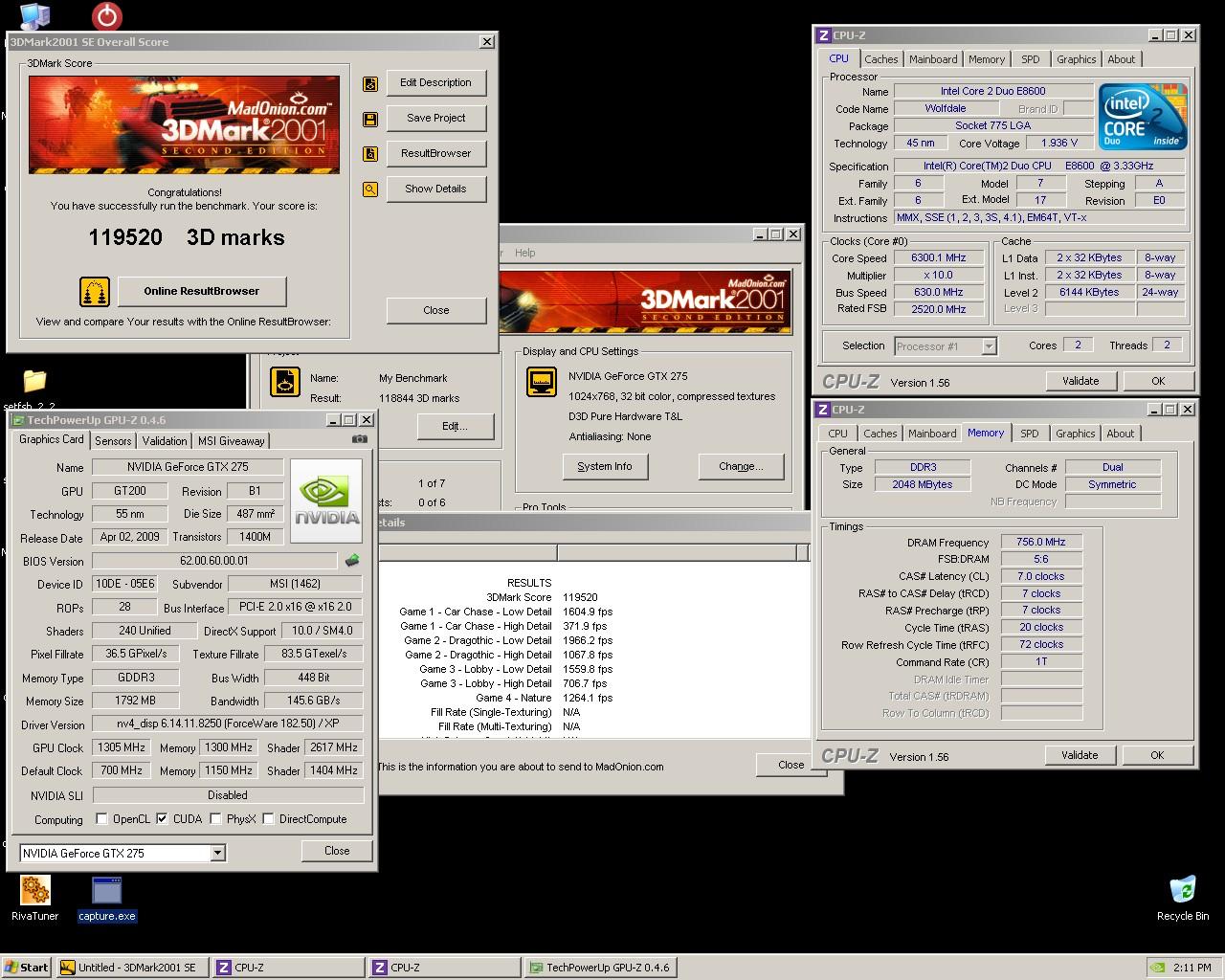Open the About tab in top CPU-Z window
Viewport: 1225px width, 980px height.
tap(1121, 59)
